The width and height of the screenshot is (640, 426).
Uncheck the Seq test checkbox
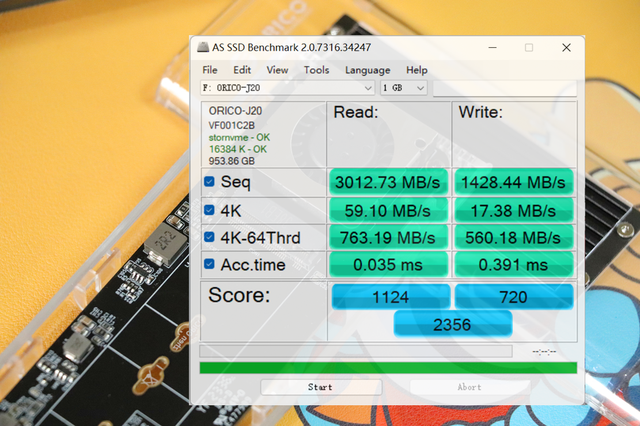tap(209, 182)
